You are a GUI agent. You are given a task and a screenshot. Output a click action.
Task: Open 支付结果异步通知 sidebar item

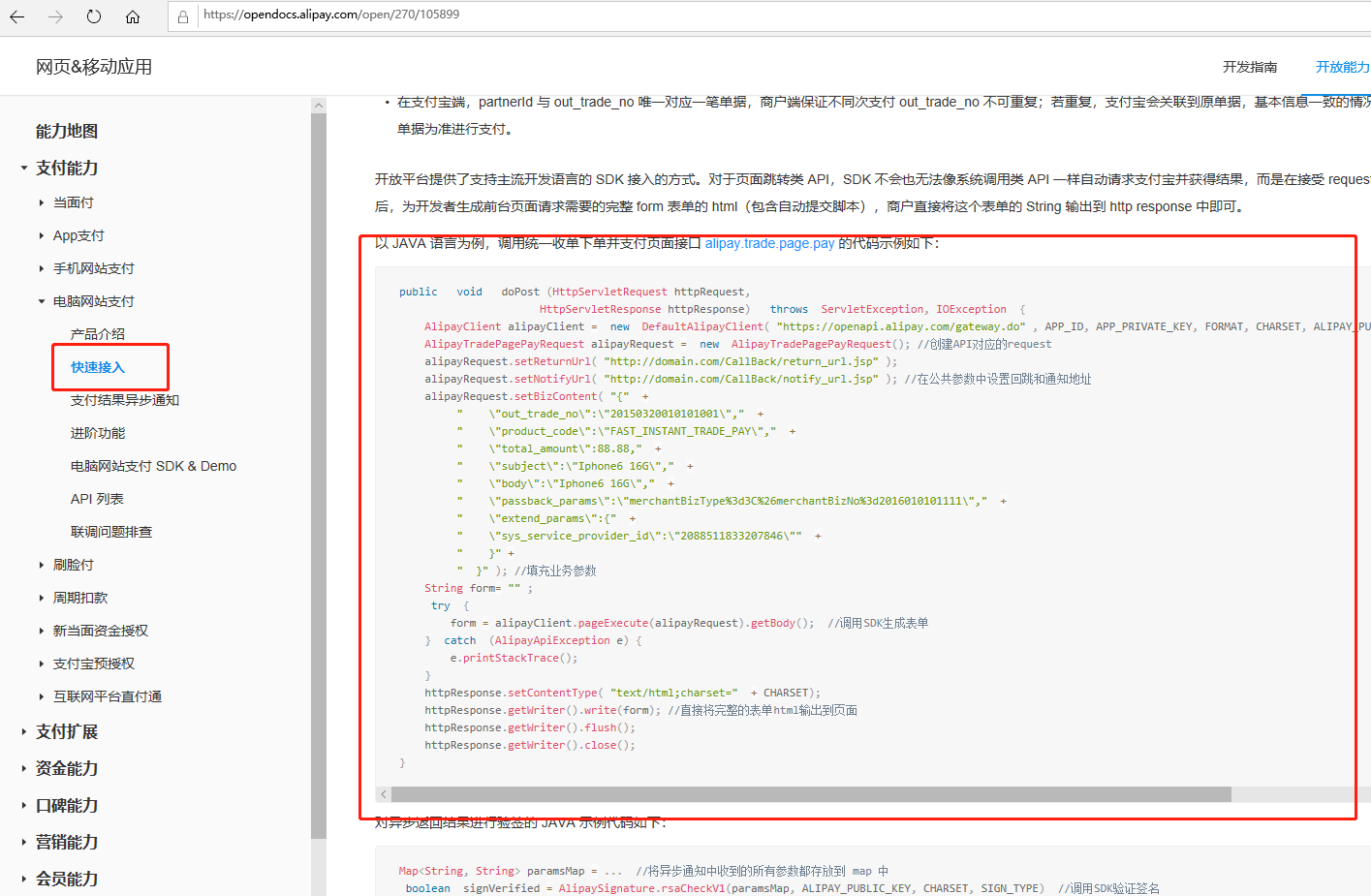click(x=125, y=400)
